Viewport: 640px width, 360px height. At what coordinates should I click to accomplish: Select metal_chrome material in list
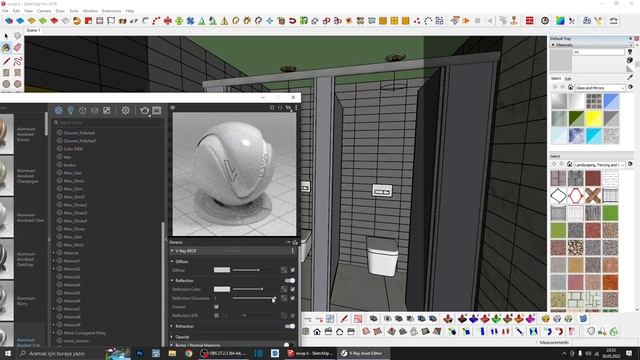tap(76, 341)
